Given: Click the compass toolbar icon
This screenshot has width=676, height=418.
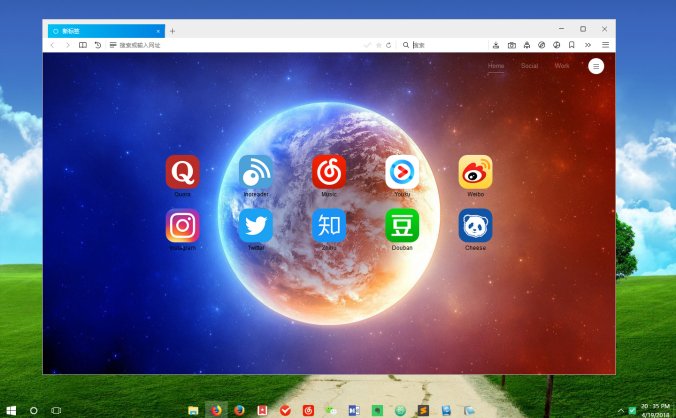Looking at the screenshot, I should (542, 45).
